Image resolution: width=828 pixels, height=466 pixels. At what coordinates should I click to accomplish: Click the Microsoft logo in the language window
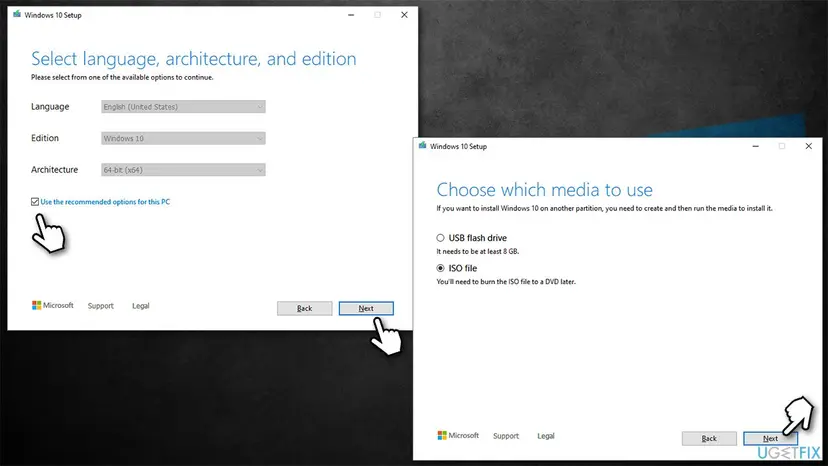(x=52, y=305)
